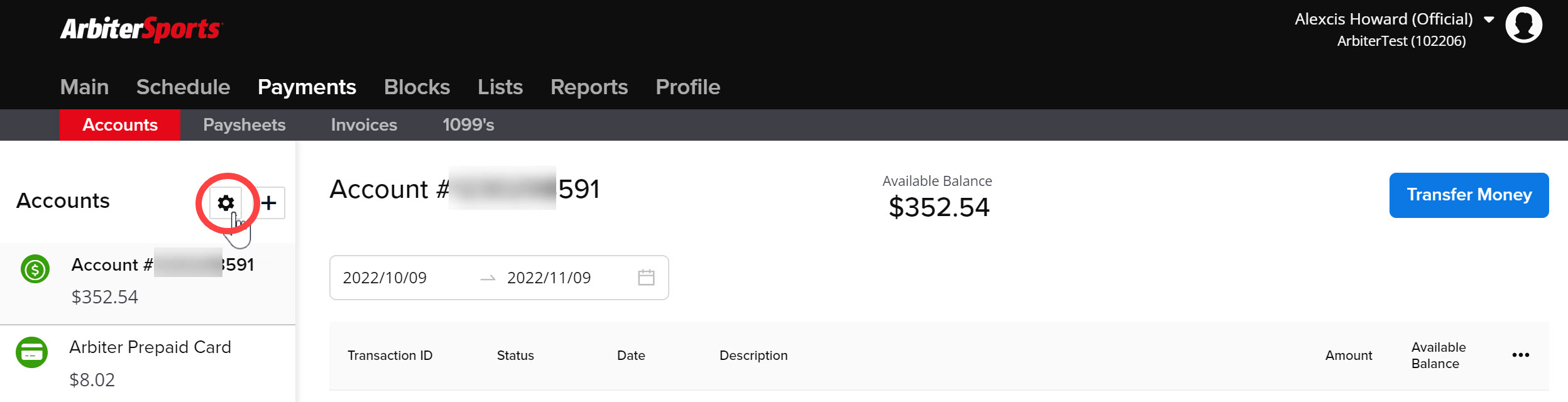
Task: Click the green dollar account icon
Action: (x=35, y=269)
